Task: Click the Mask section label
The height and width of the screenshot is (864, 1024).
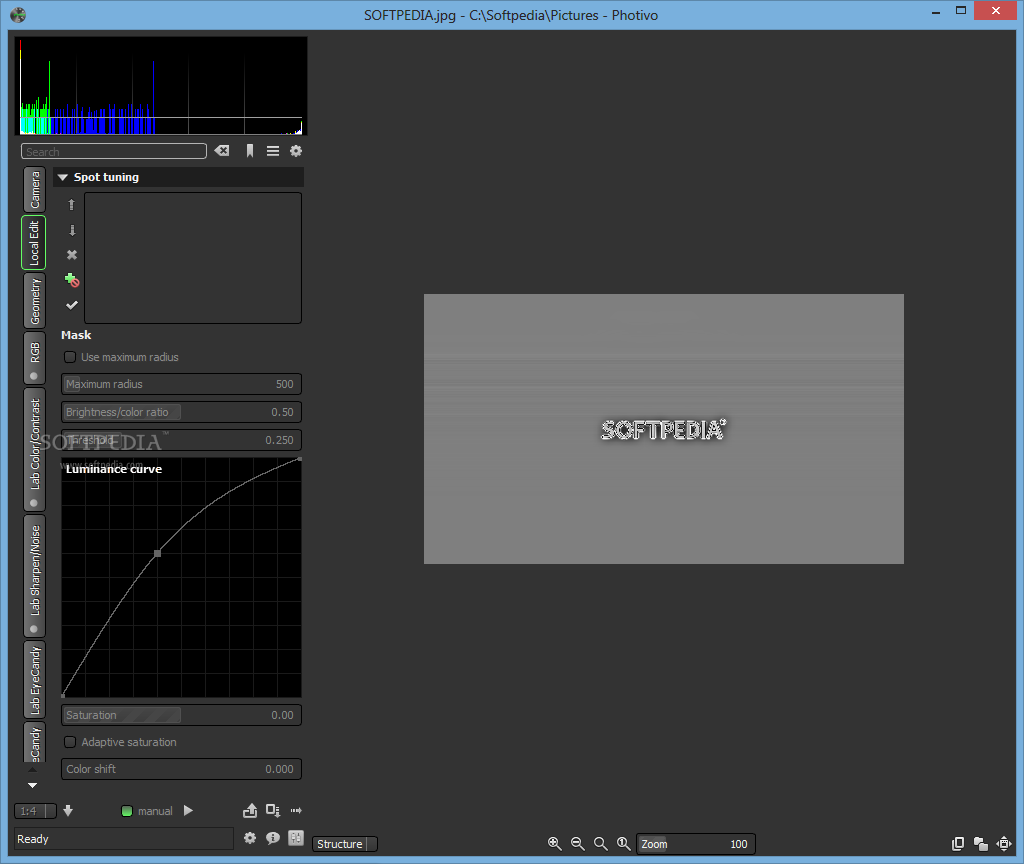Action: click(76, 335)
